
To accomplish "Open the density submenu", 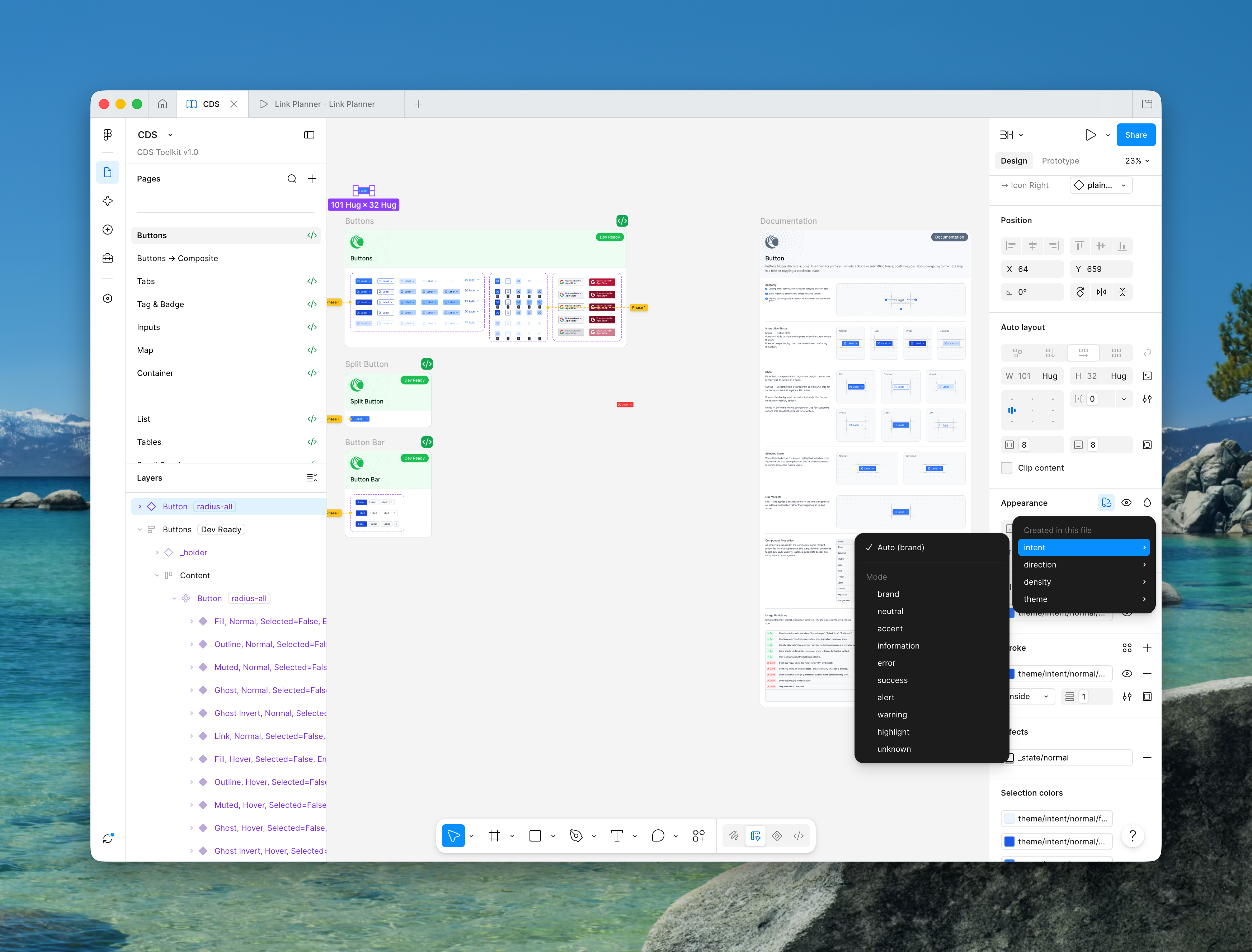I will (x=1084, y=582).
